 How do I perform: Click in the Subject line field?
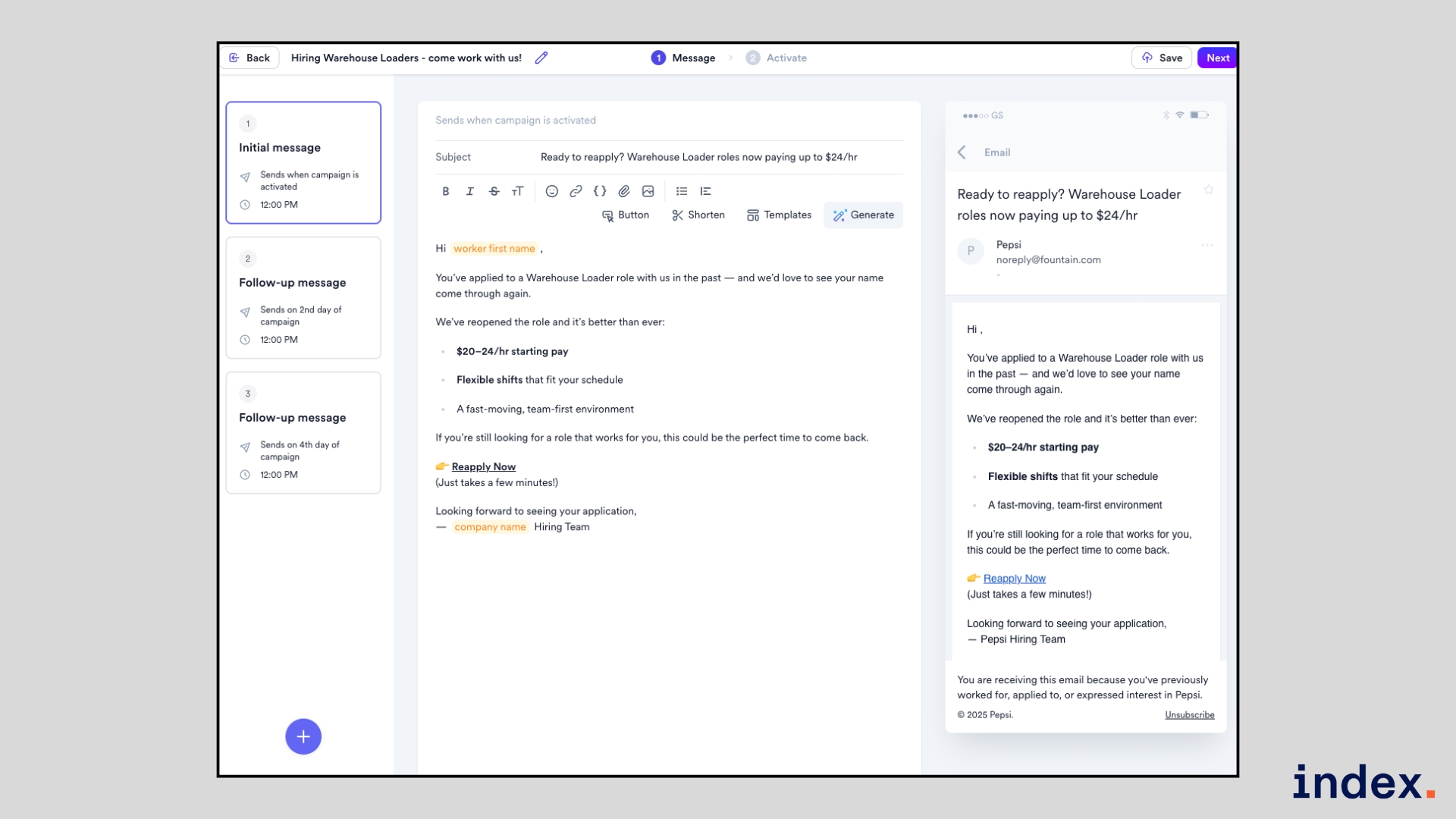coord(698,157)
